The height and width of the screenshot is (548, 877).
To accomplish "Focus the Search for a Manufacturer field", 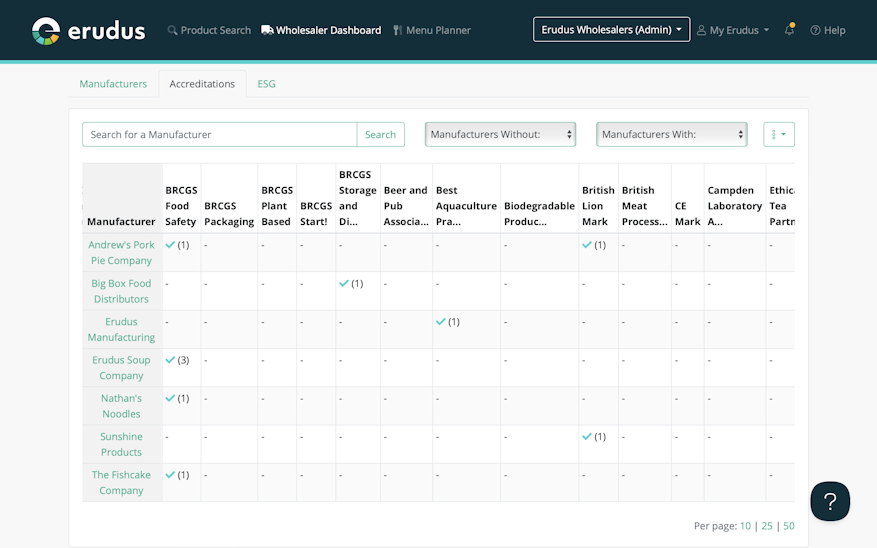I will (x=219, y=134).
